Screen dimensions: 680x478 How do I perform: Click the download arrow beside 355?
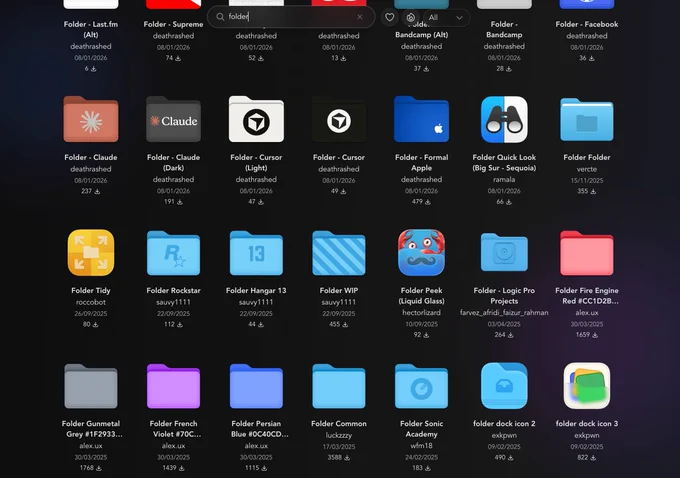(593, 191)
